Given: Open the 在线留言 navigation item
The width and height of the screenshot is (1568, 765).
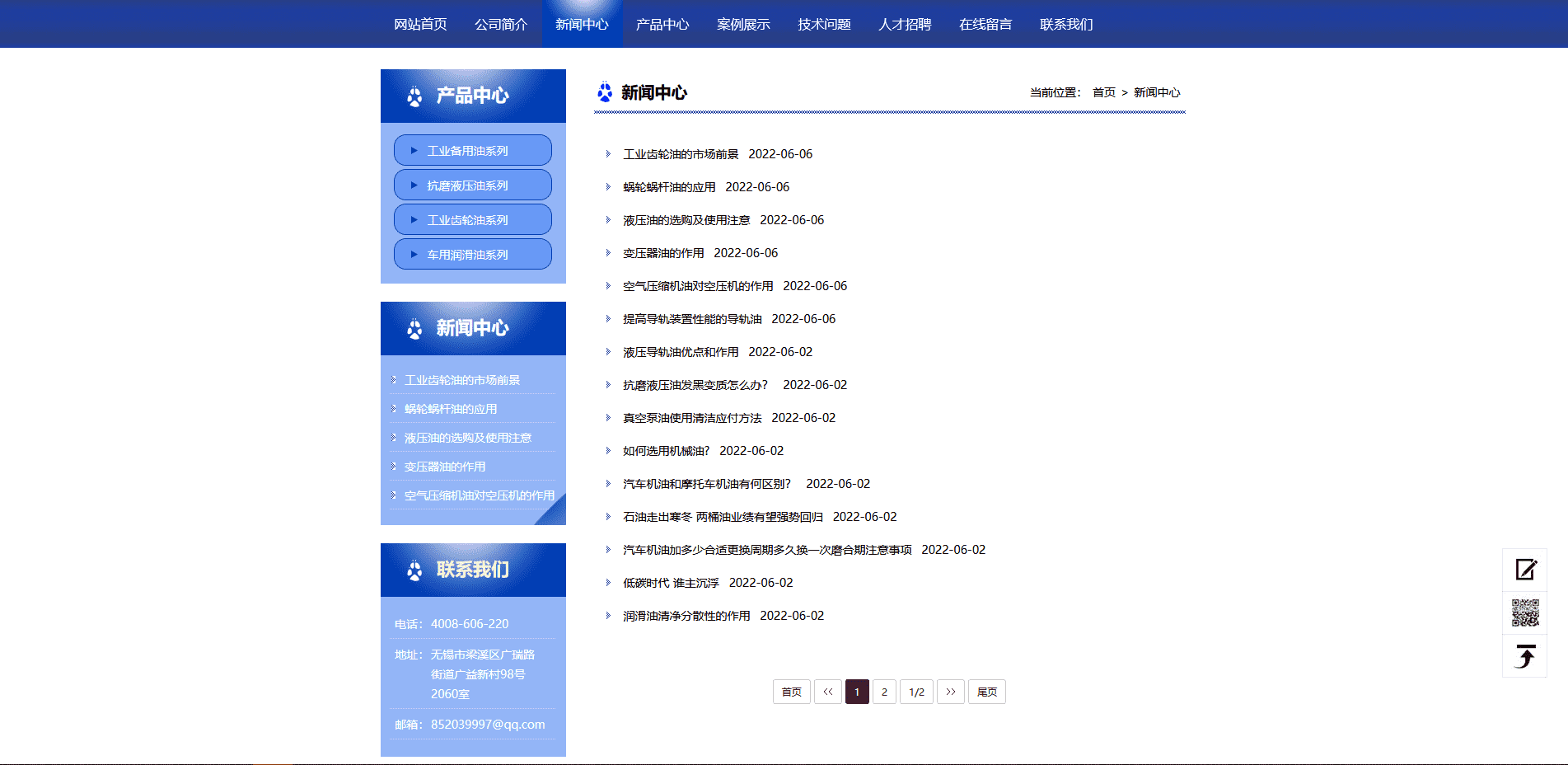Looking at the screenshot, I should 985,24.
